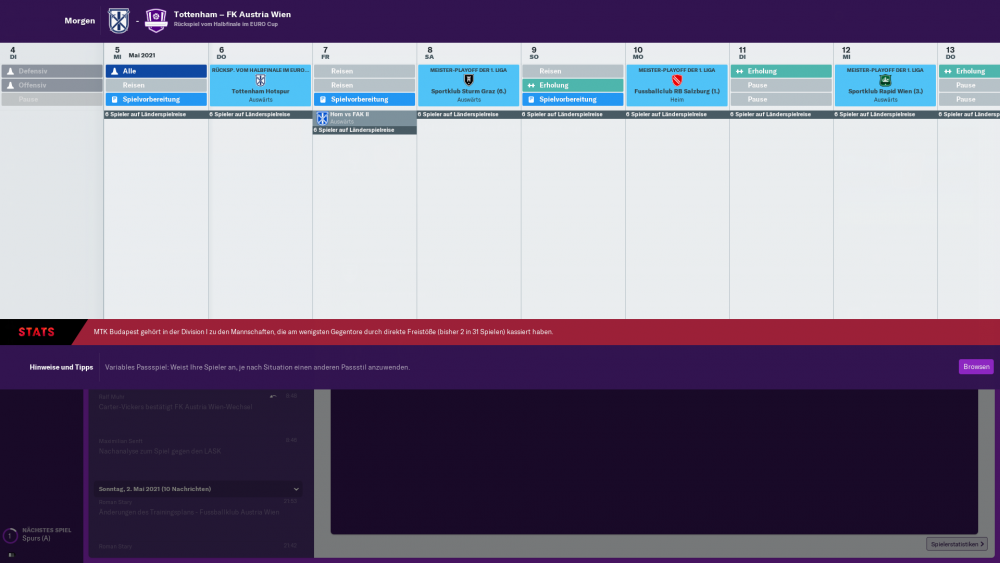Image resolution: width=1000 pixels, height=563 pixels.
Task: Click 'Morgen' label in the top bar
Action: point(80,20)
